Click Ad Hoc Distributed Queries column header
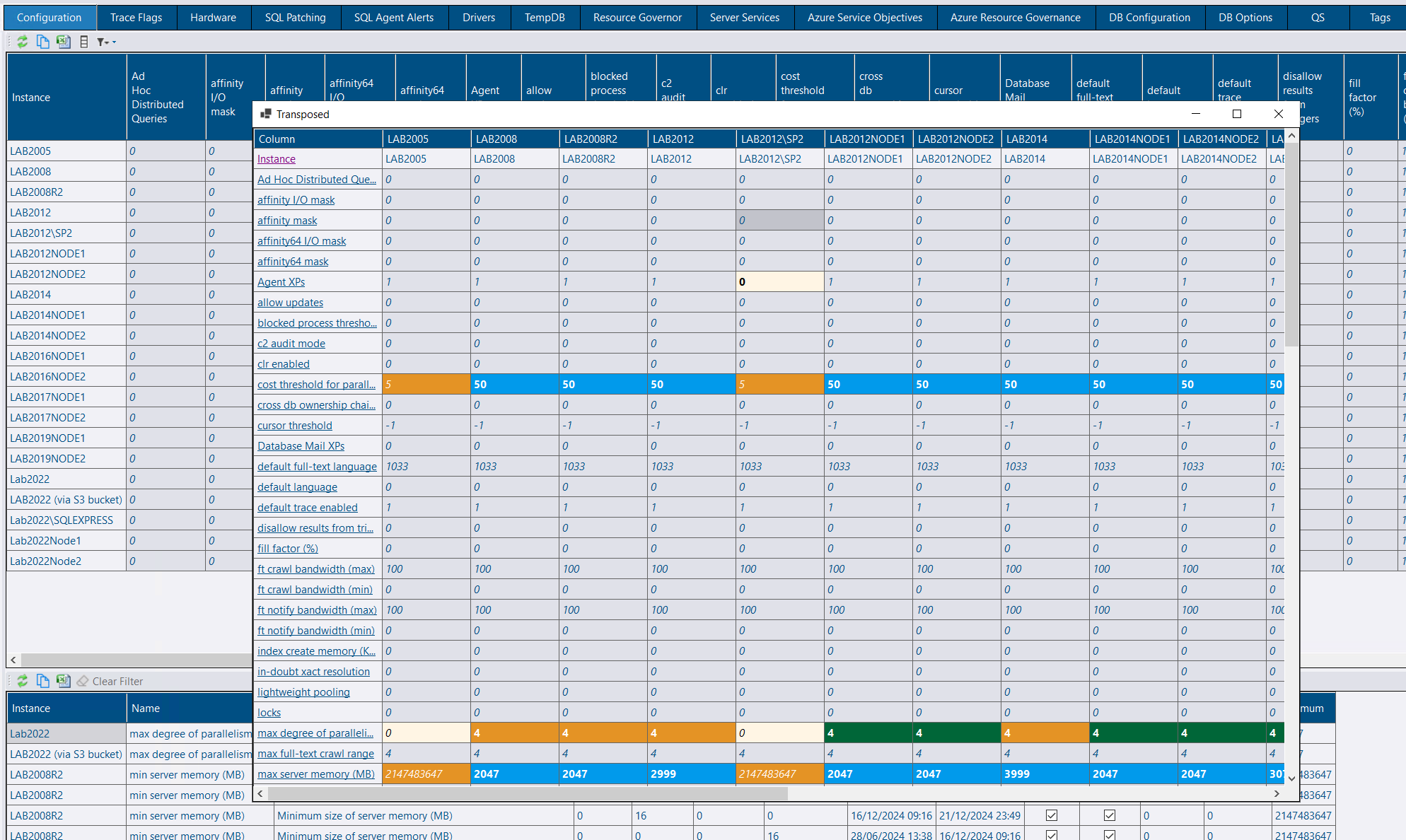Image resolution: width=1406 pixels, height=840 pixels. coord(165,98)
